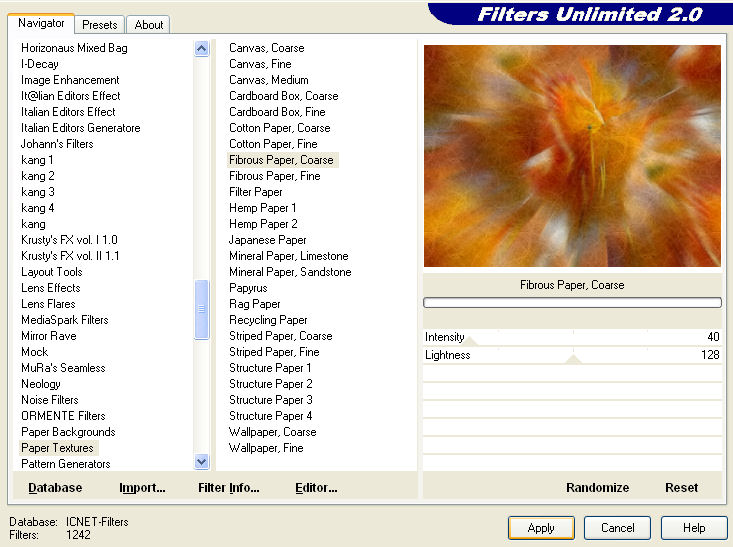Select Mirror Rave category
Screen dimensions: 733x547
tap(49, 336)
